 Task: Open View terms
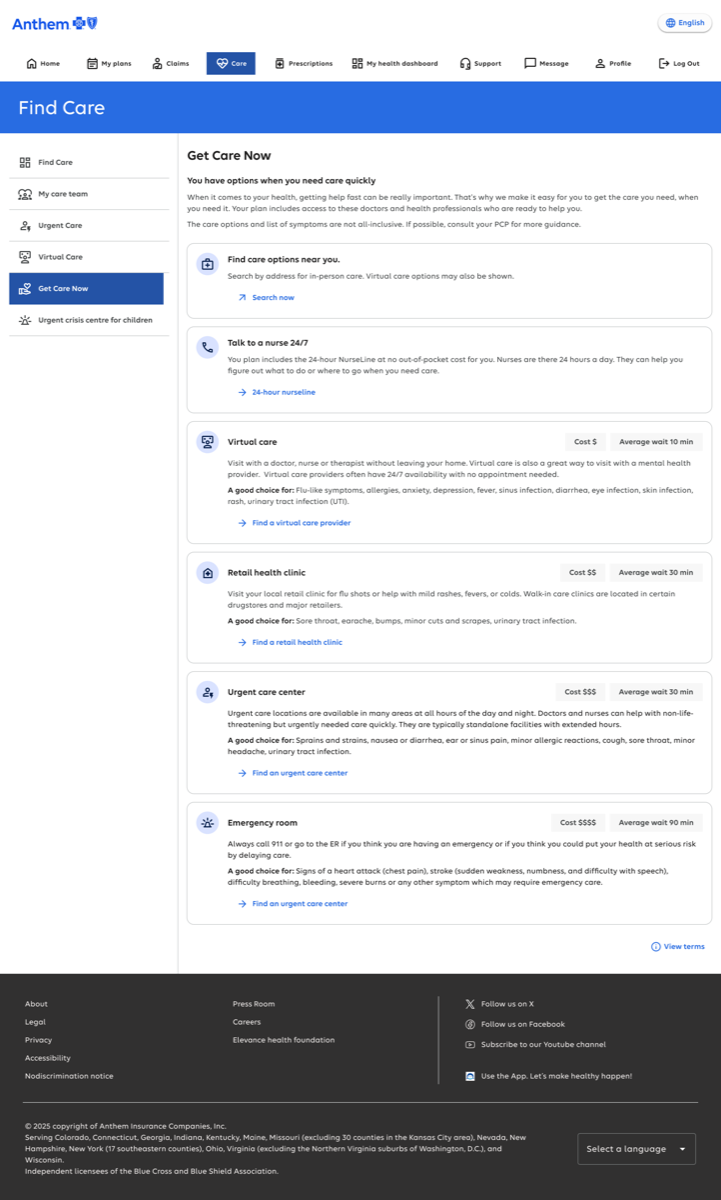tap(678, 946)
